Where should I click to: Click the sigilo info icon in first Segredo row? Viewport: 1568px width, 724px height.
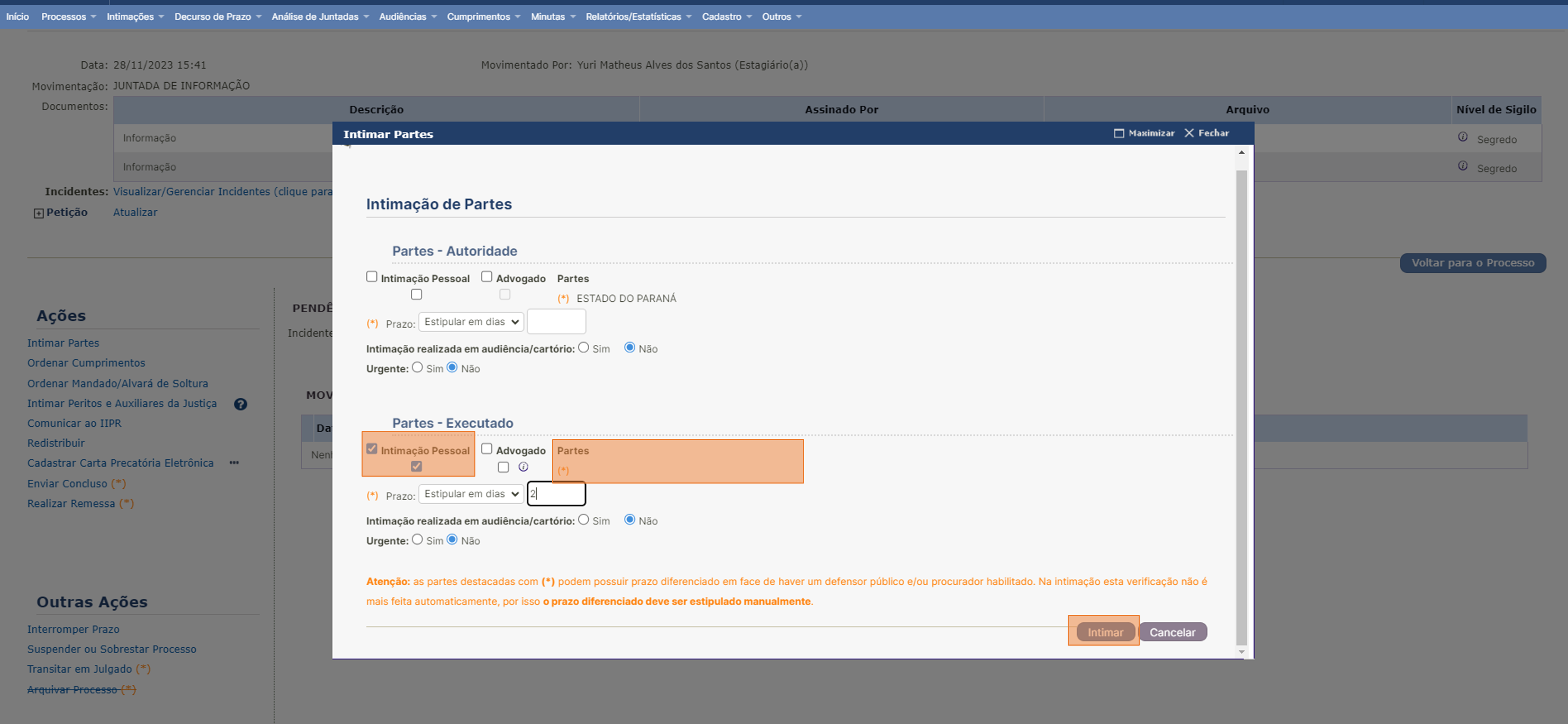coord(1463,137)
